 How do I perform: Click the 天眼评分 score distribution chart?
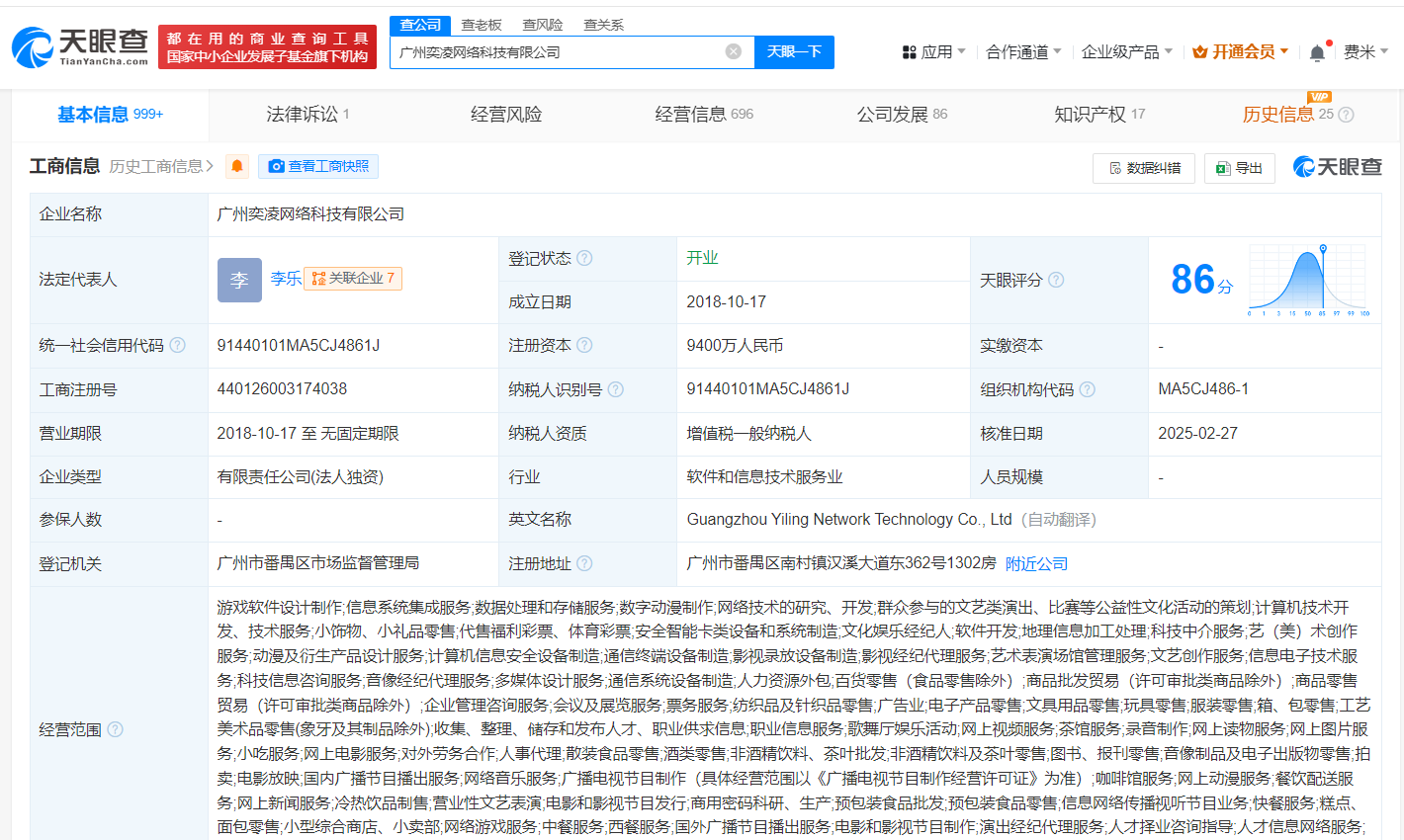[x=1307, y=280]
